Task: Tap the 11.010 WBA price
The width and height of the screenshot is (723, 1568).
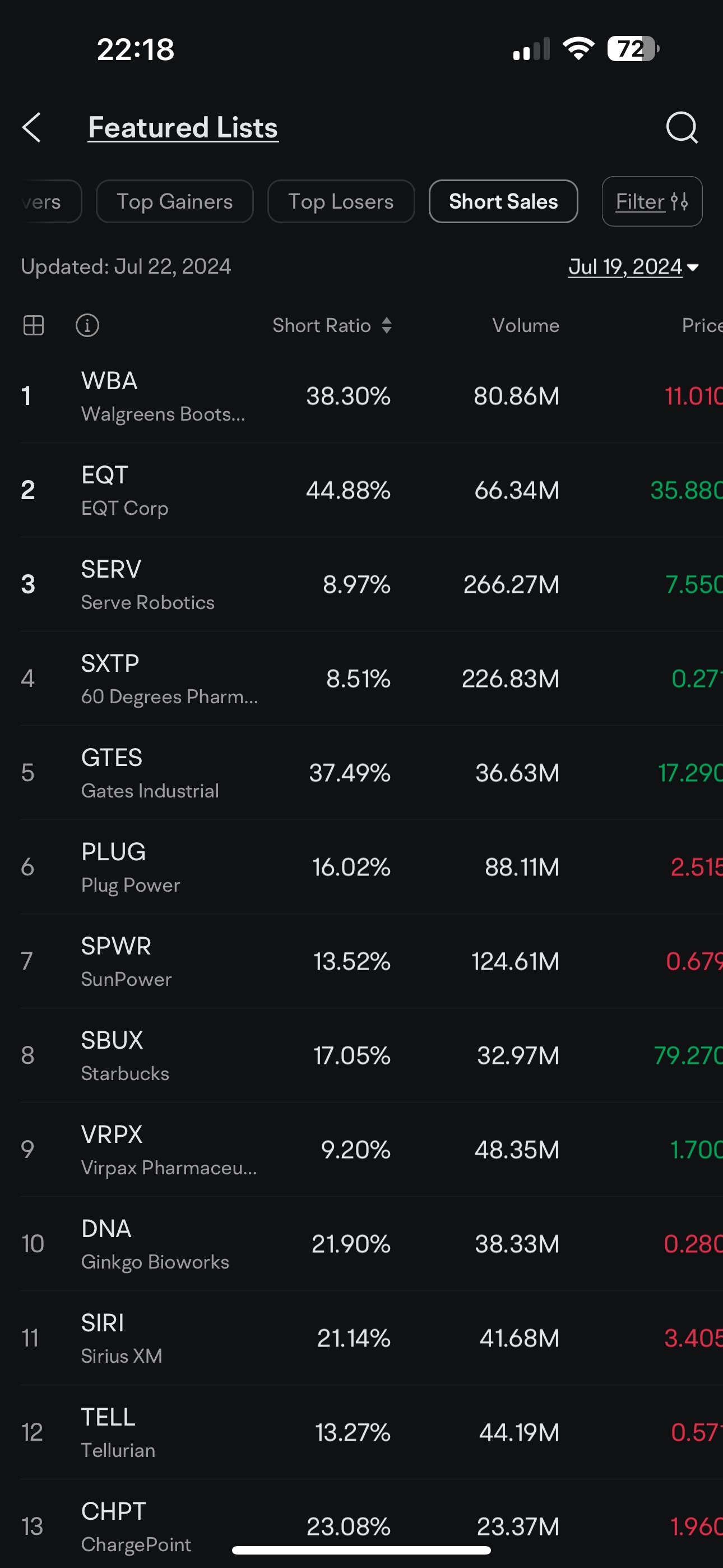Action: [694, 396]
